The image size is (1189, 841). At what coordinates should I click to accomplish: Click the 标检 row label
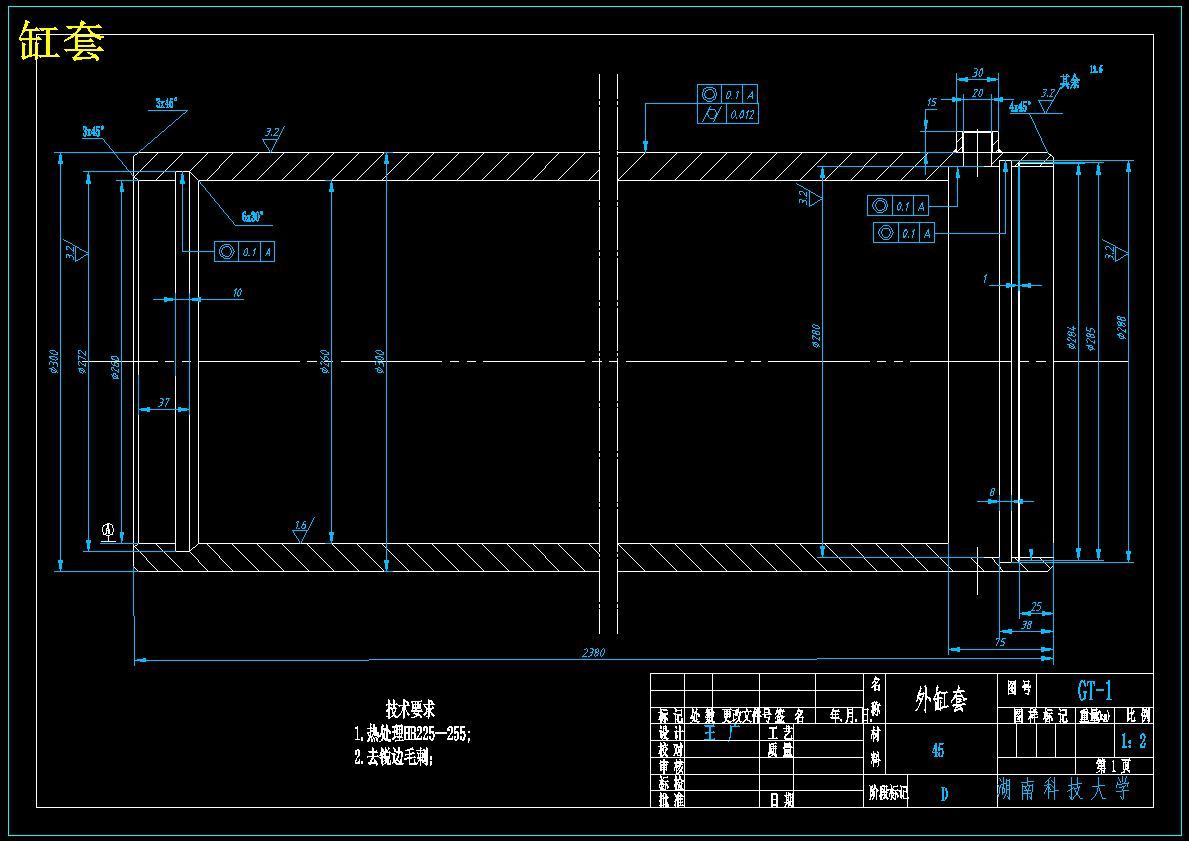[x=670, y=783]
